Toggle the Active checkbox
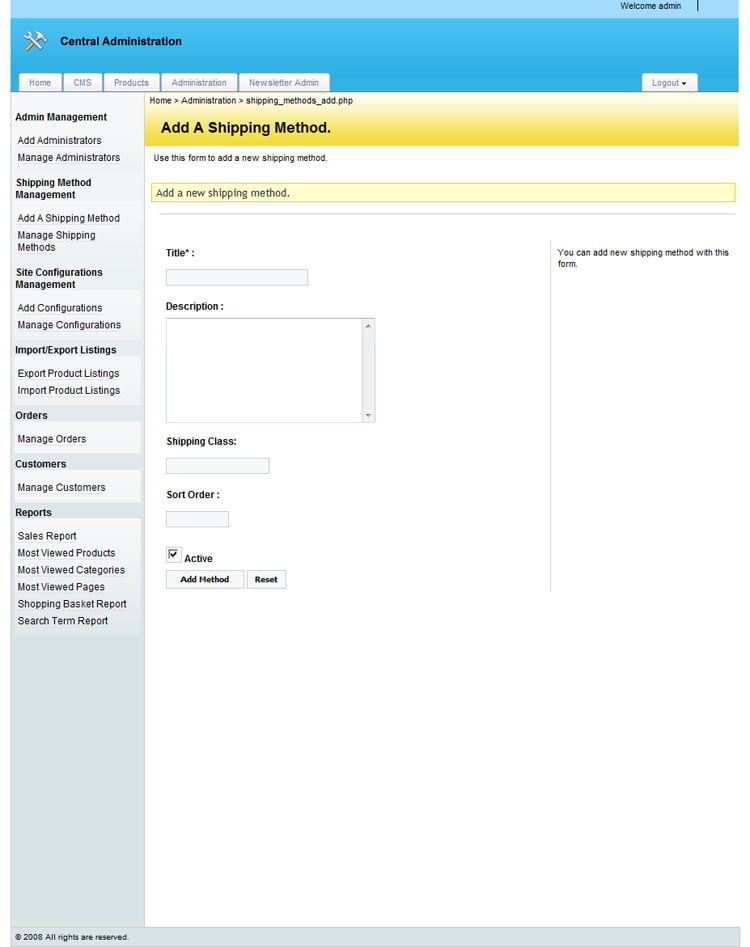Viewport: 750px width, 947px height. [173, 554]
